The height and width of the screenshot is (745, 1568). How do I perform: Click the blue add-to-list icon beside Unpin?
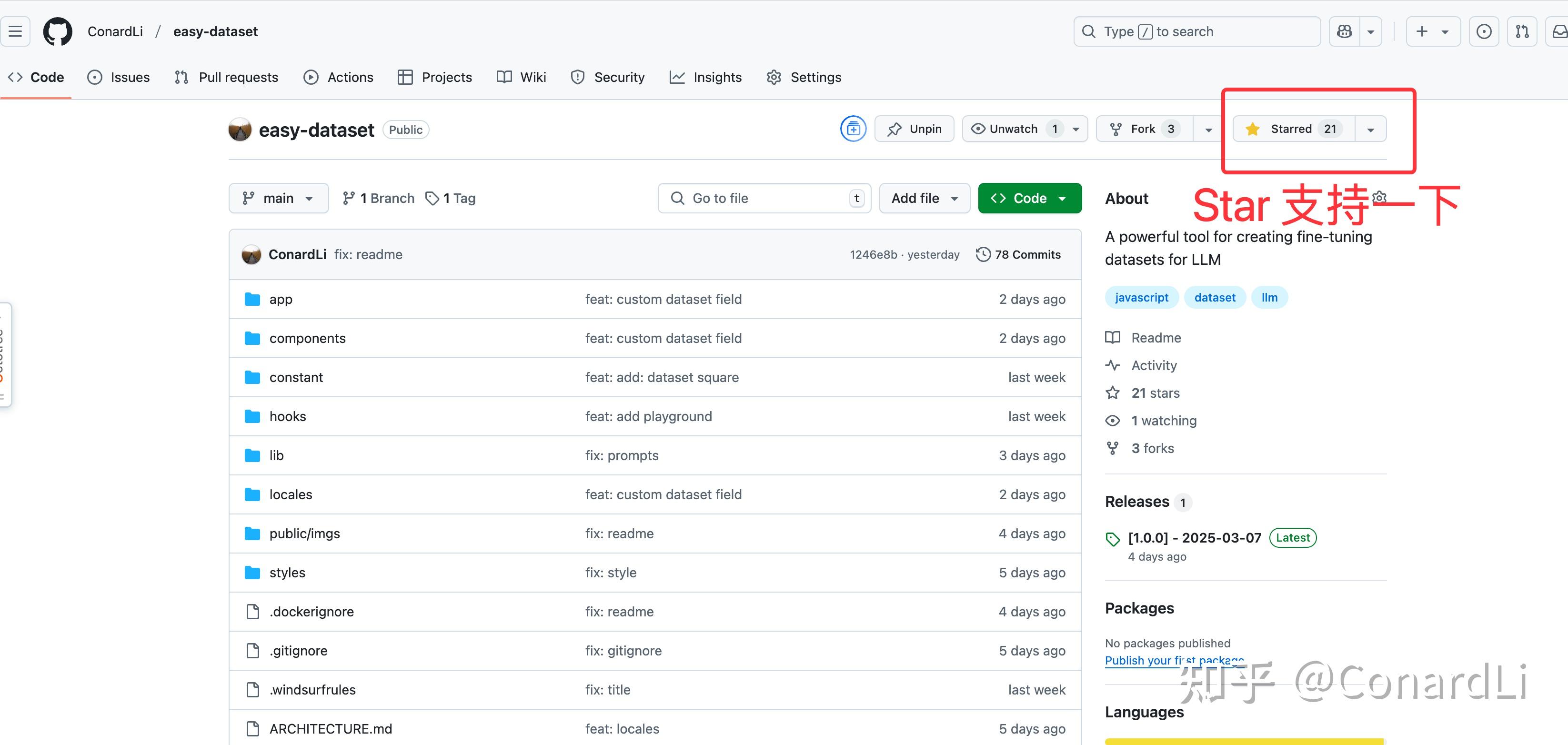853,129
